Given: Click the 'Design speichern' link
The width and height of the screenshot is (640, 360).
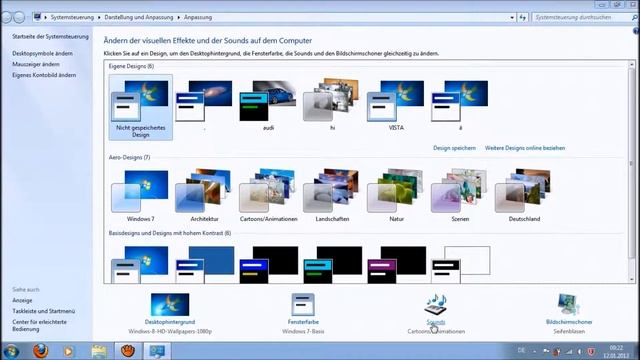Looking at the screenshot, I should (x=454, y=148).
